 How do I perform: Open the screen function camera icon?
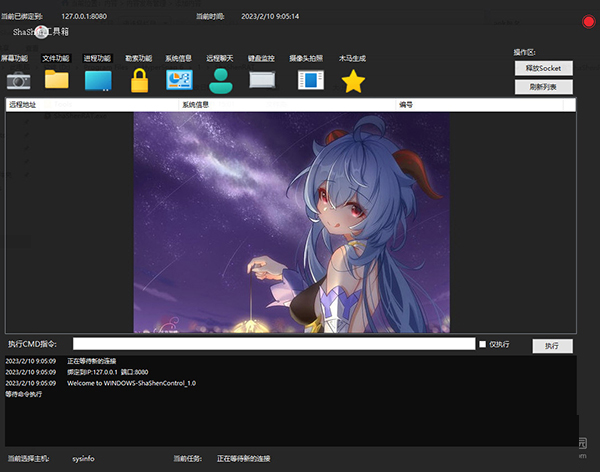[x=19, y=81]
